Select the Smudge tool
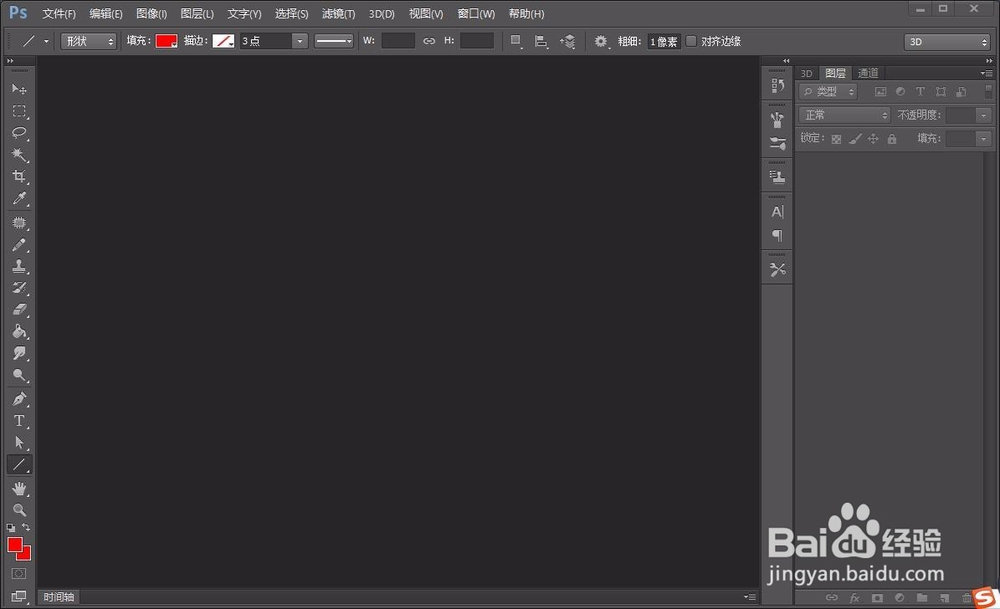 [19, 353]
